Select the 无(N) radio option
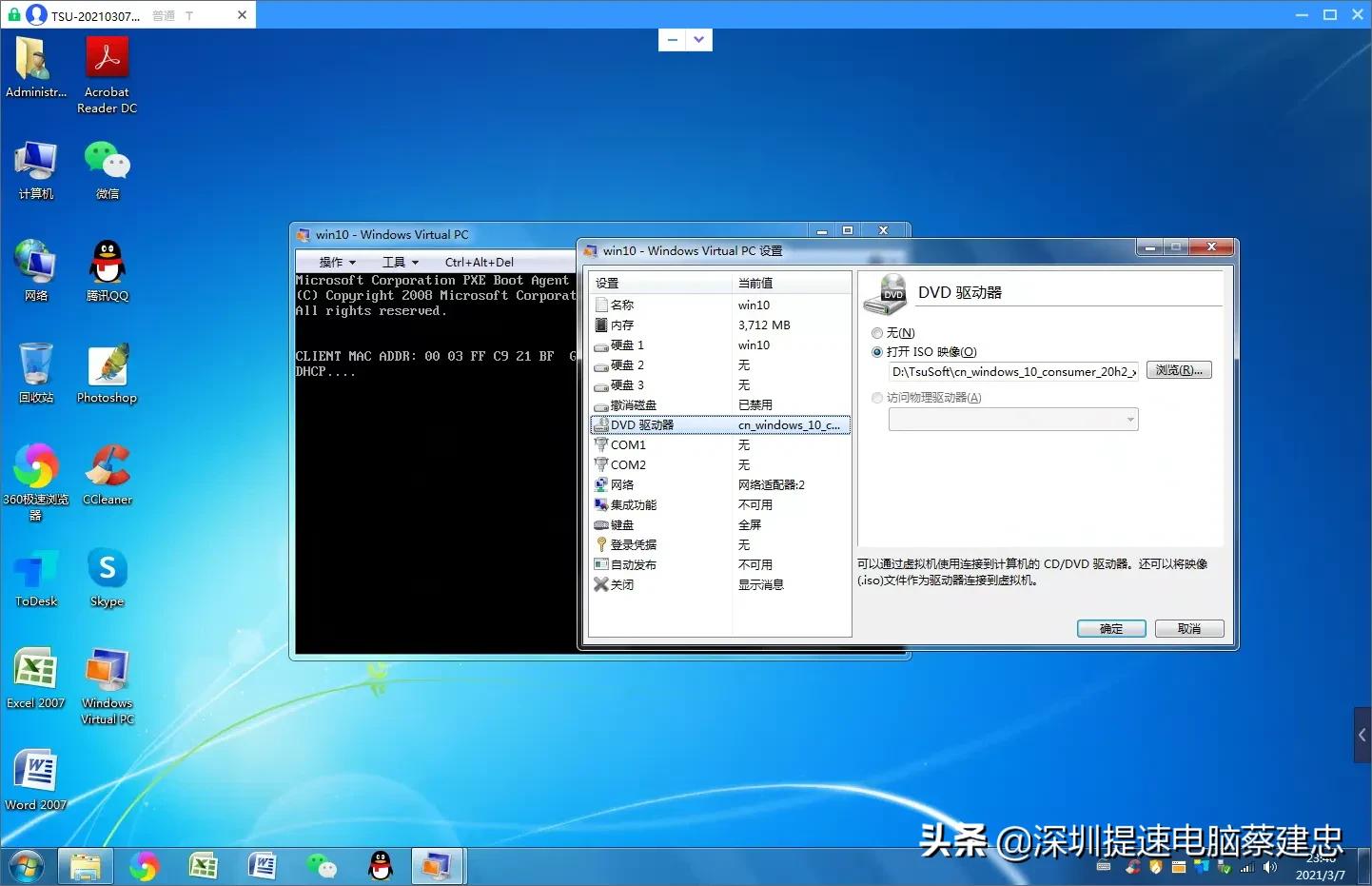 pos(877,333)
